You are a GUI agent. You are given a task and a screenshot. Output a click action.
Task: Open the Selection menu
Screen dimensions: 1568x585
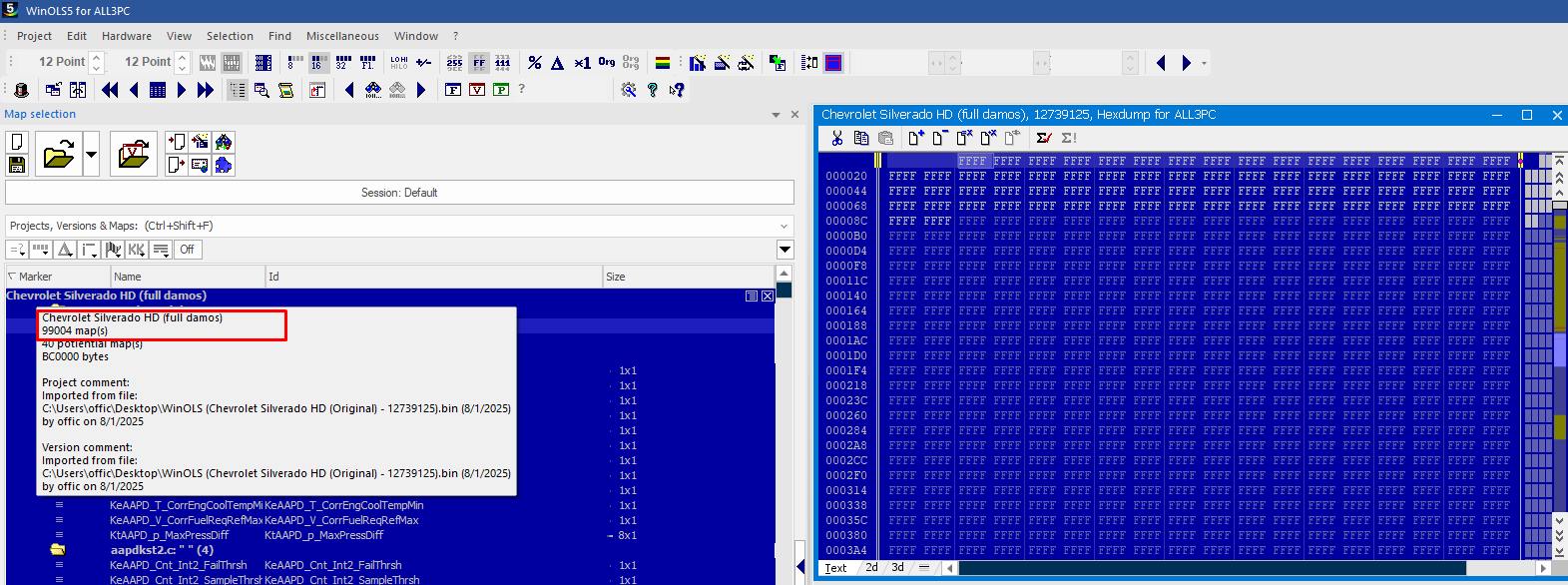click(x=230, y=36)
